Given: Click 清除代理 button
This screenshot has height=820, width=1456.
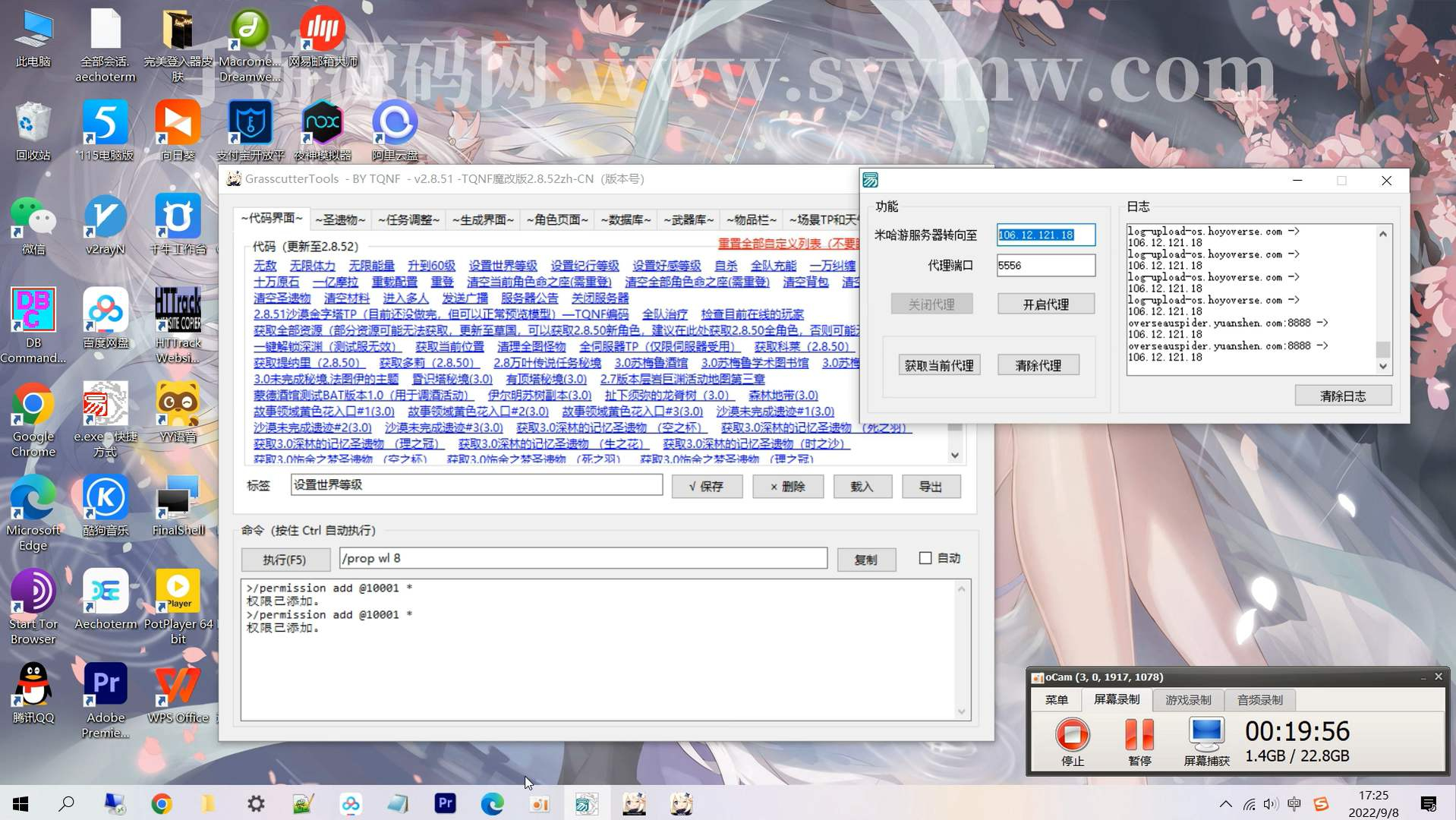Looking at the screenshot, I should click(x=1038, y=365).
